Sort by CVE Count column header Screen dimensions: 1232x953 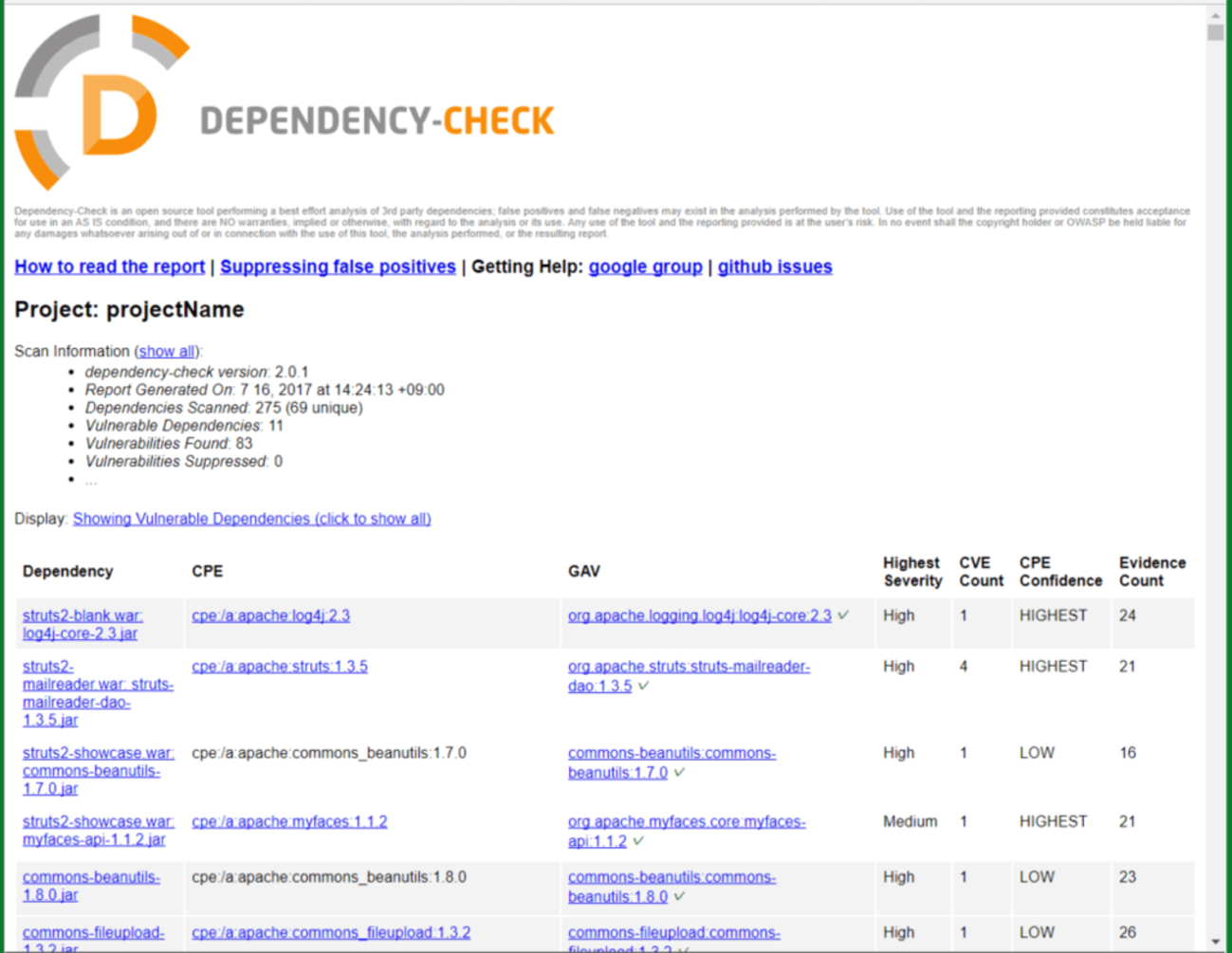pos(982,572)
